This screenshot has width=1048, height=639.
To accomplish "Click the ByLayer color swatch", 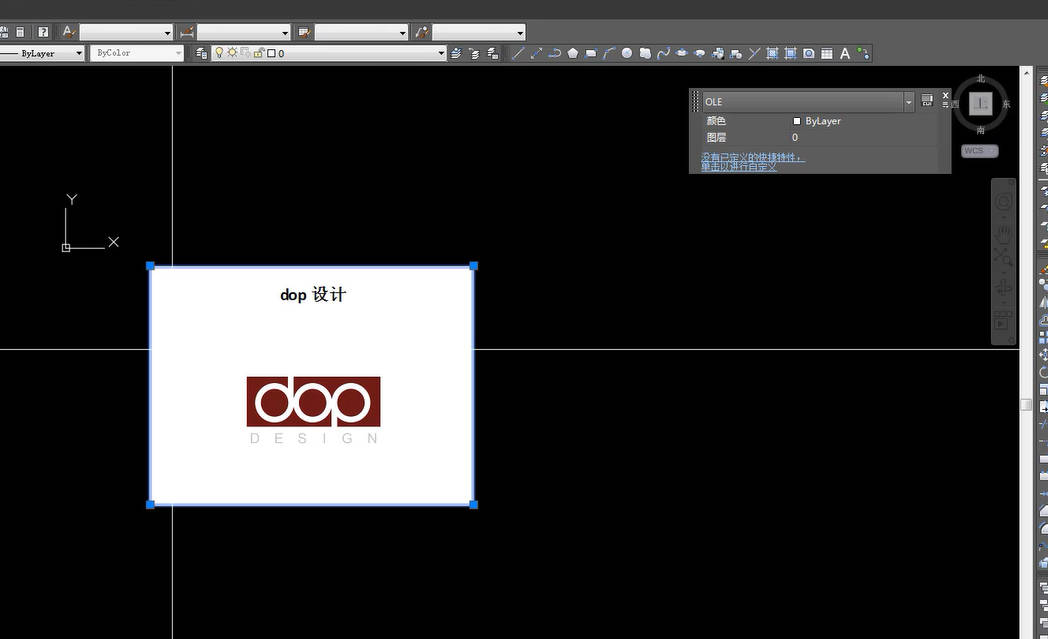I will pyautogui.click(x=797, y=121).
